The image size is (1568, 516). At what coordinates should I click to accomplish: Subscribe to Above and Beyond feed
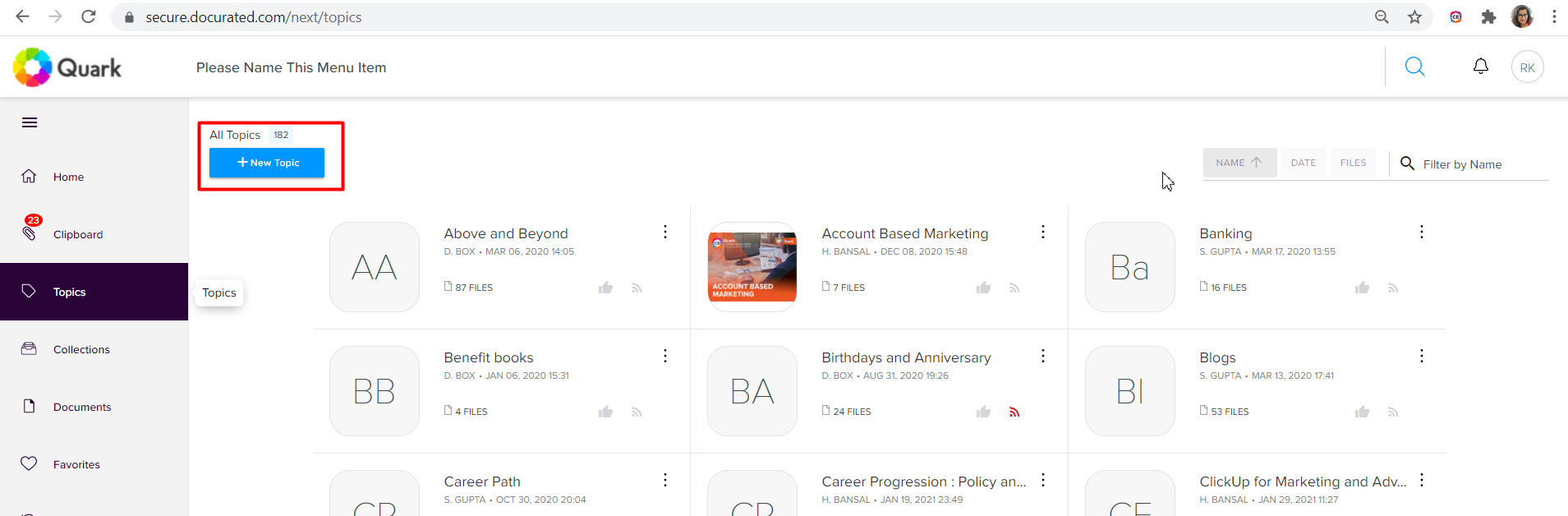(x=637, y=288)
